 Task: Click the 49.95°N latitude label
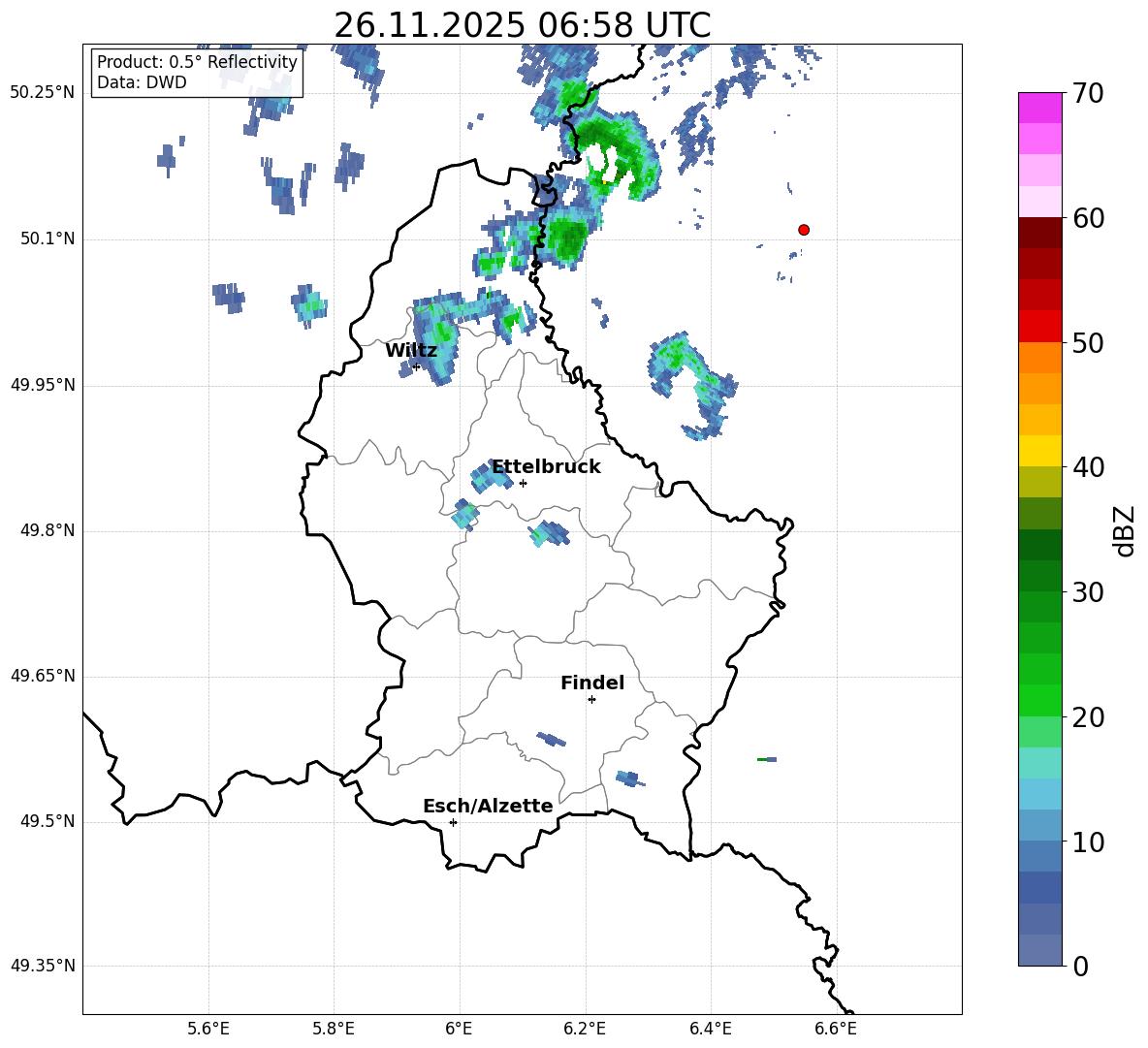click(43, 385)
